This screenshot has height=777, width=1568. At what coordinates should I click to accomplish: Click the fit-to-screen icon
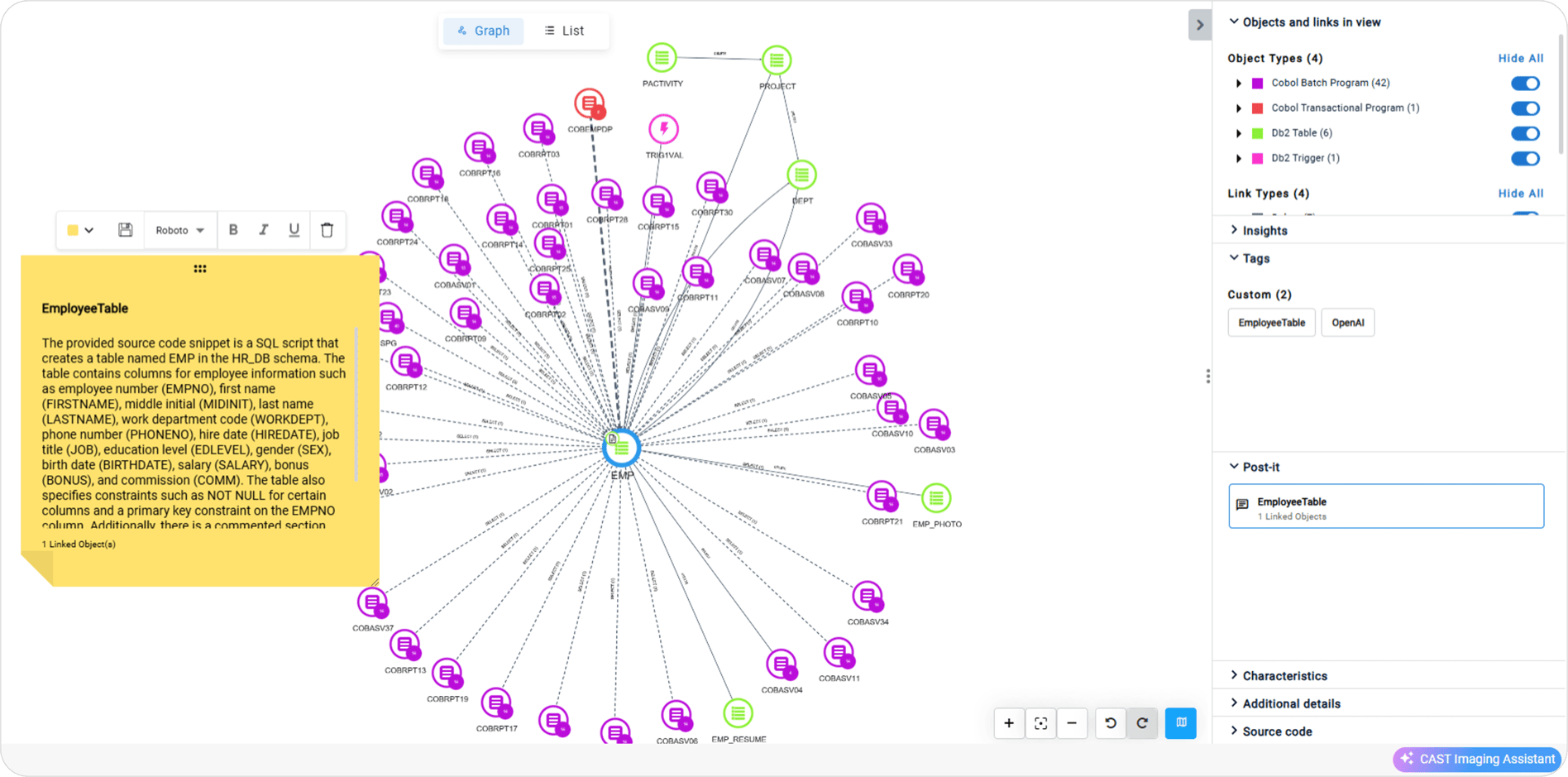point(1040,723)
